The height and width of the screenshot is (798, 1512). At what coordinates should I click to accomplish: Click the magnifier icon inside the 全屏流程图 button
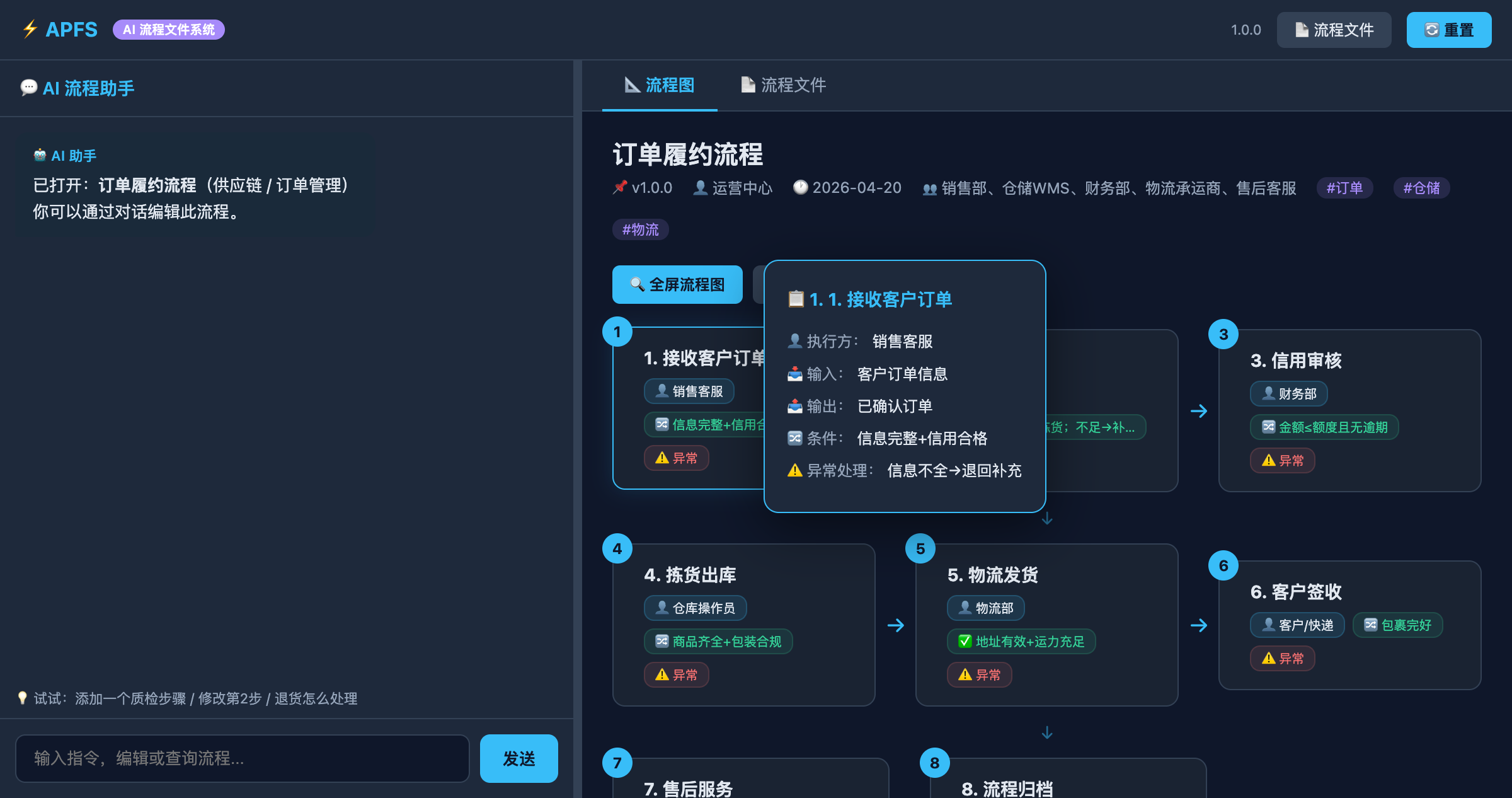636,284
